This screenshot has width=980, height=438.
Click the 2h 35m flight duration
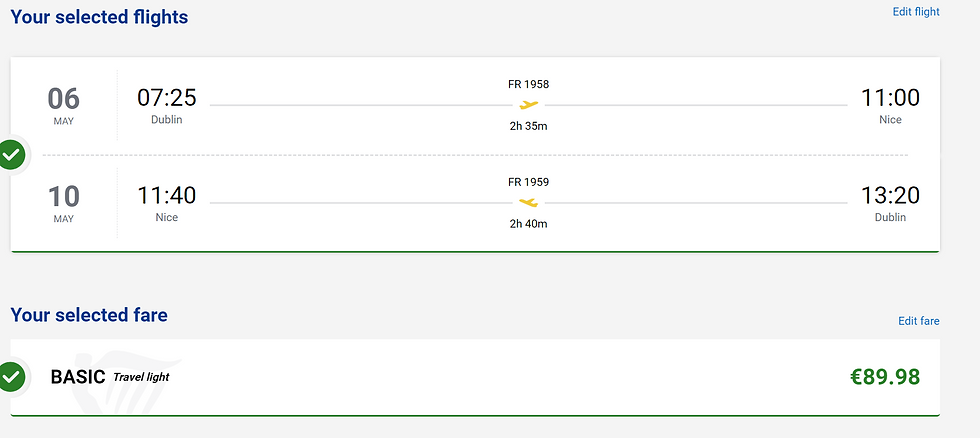tap(528, 125)
